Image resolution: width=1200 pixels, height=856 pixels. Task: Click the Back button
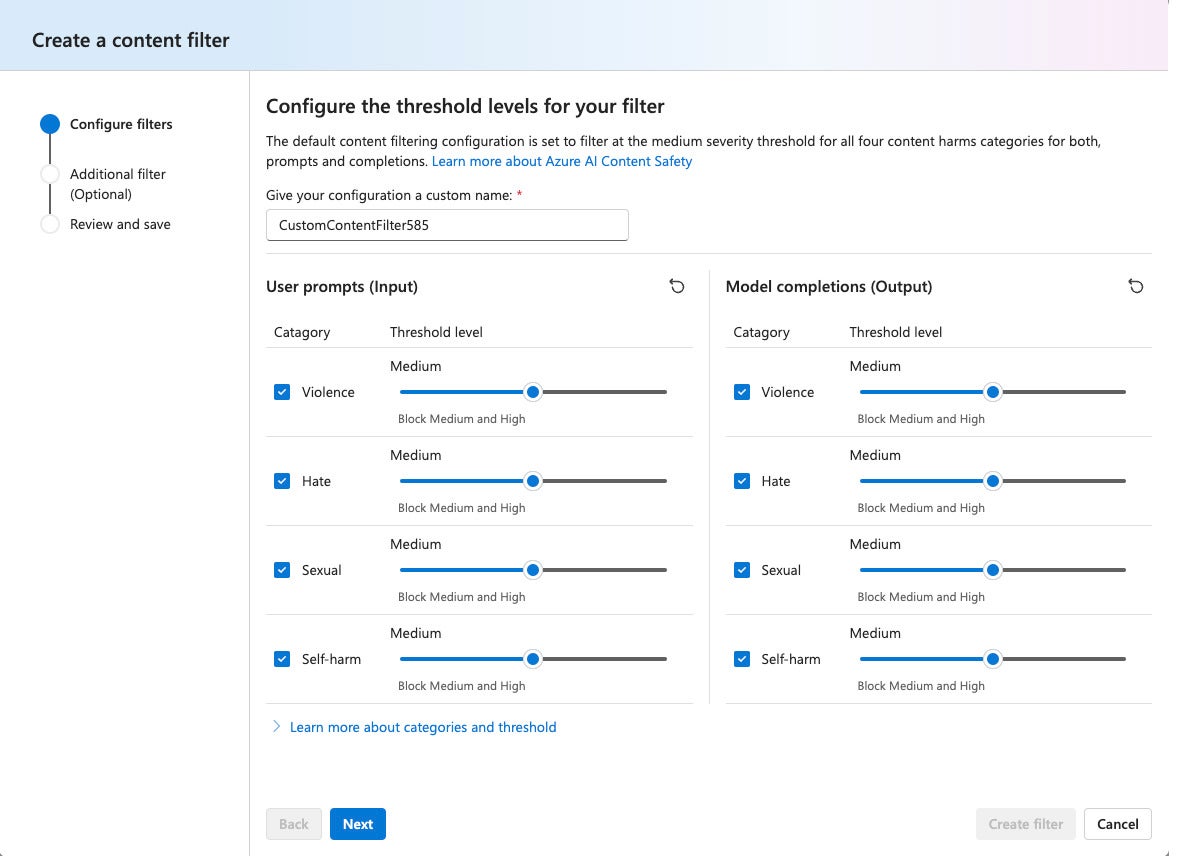294,824
